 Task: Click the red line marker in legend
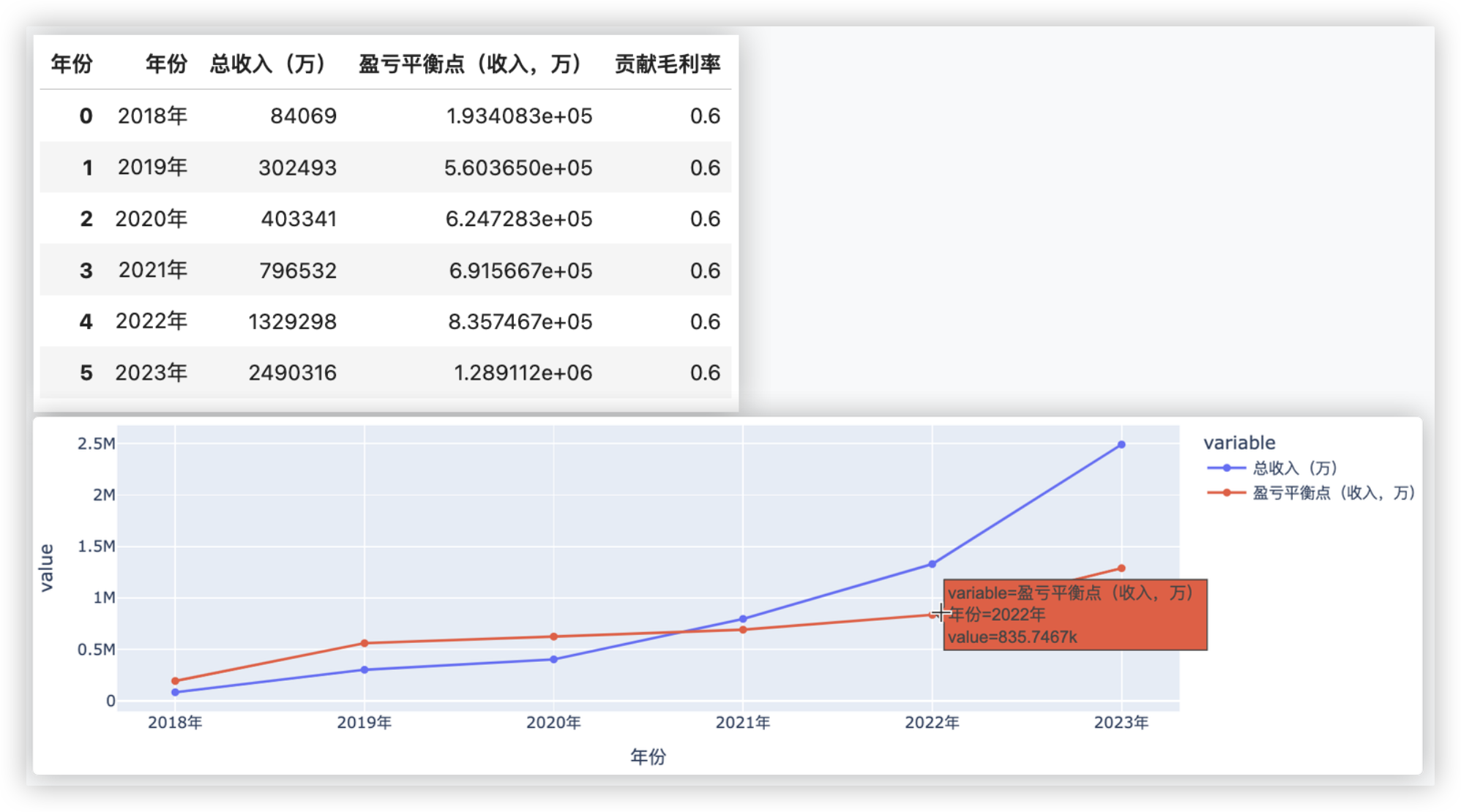coord(1226,493)
